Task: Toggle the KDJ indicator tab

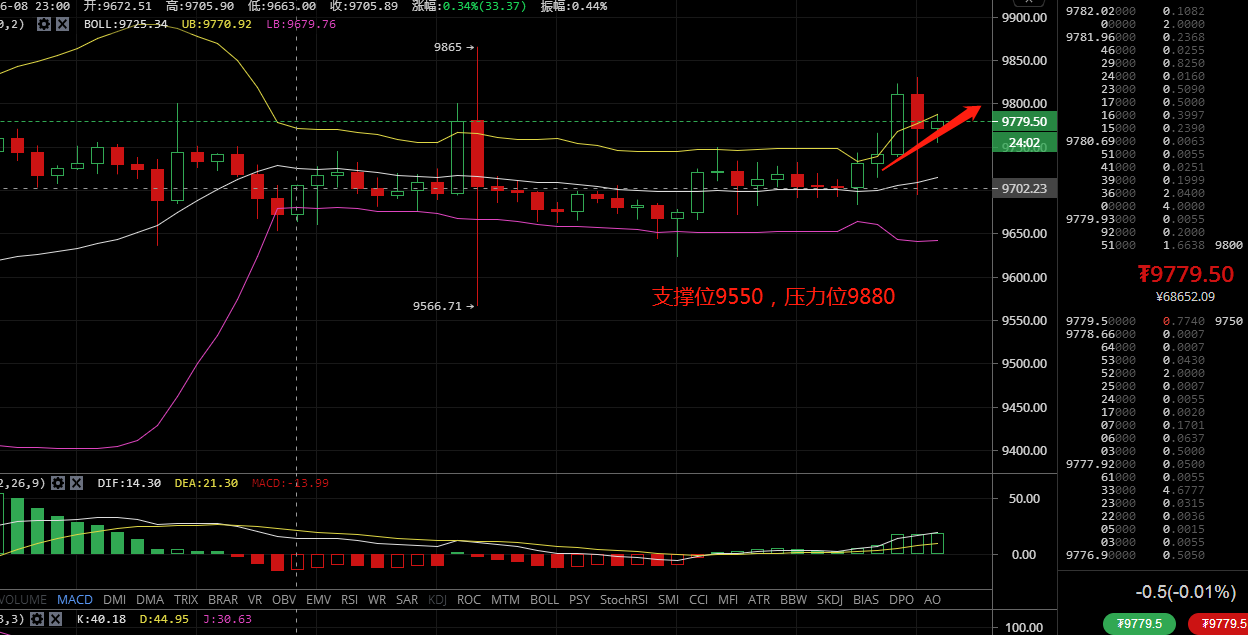Action: tap(437, 600)
